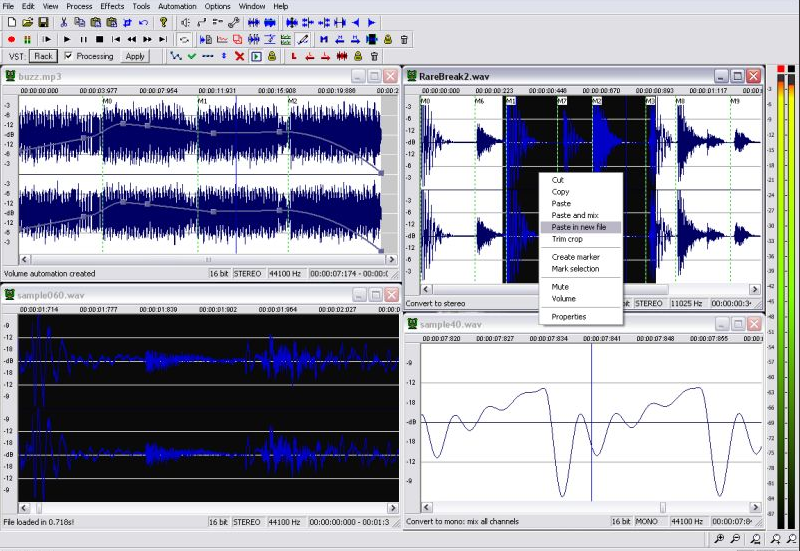This screenshot has width=800, height=551.
Task: Click the red L toolbar icon
Action: click(x=294, y=56)
